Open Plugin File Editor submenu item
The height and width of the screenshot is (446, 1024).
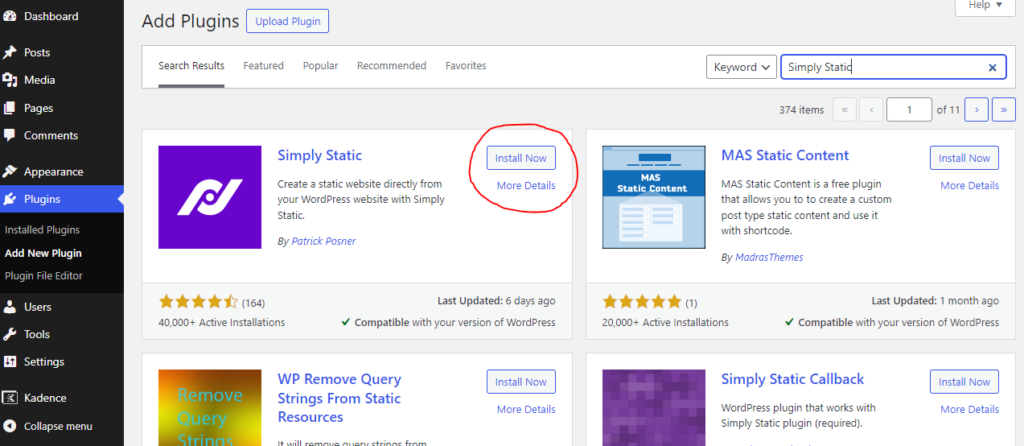[43, 276]
